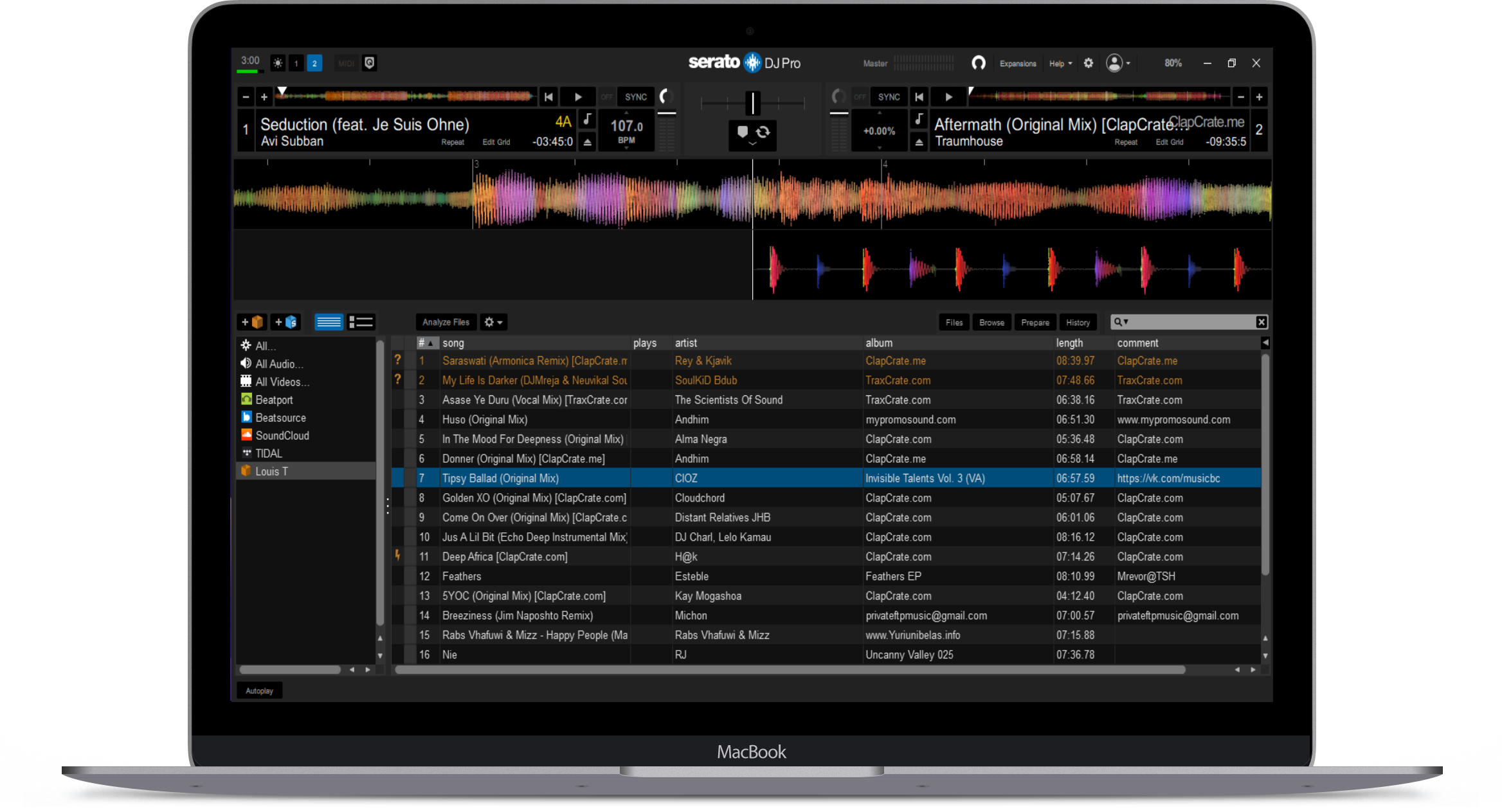Eject the track from deck 2

click(919, 142)
